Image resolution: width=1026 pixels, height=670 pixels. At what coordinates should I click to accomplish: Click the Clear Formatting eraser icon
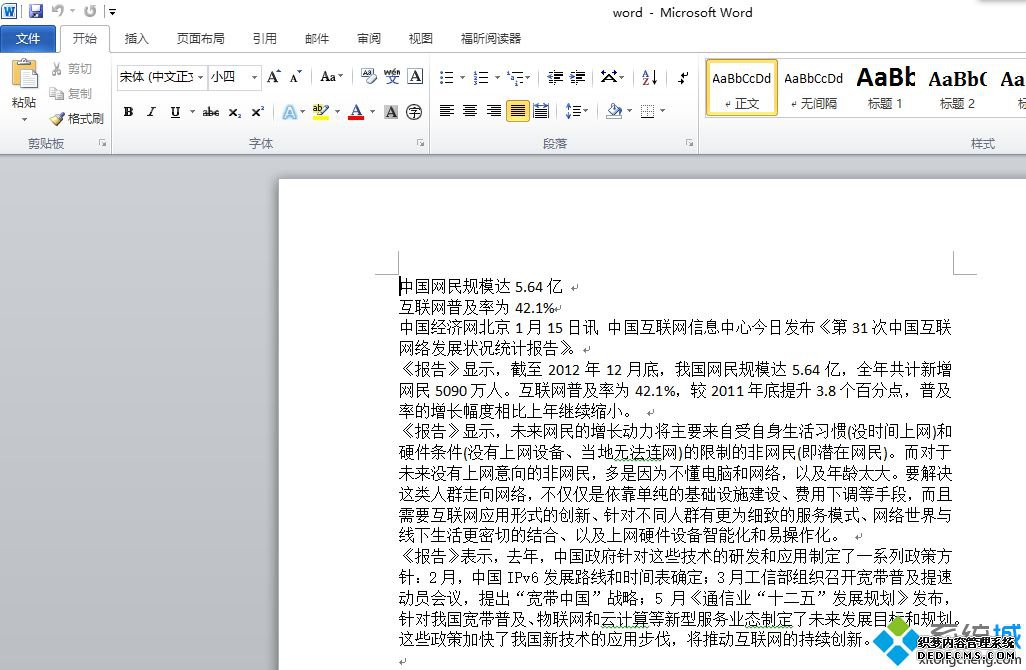368,77
